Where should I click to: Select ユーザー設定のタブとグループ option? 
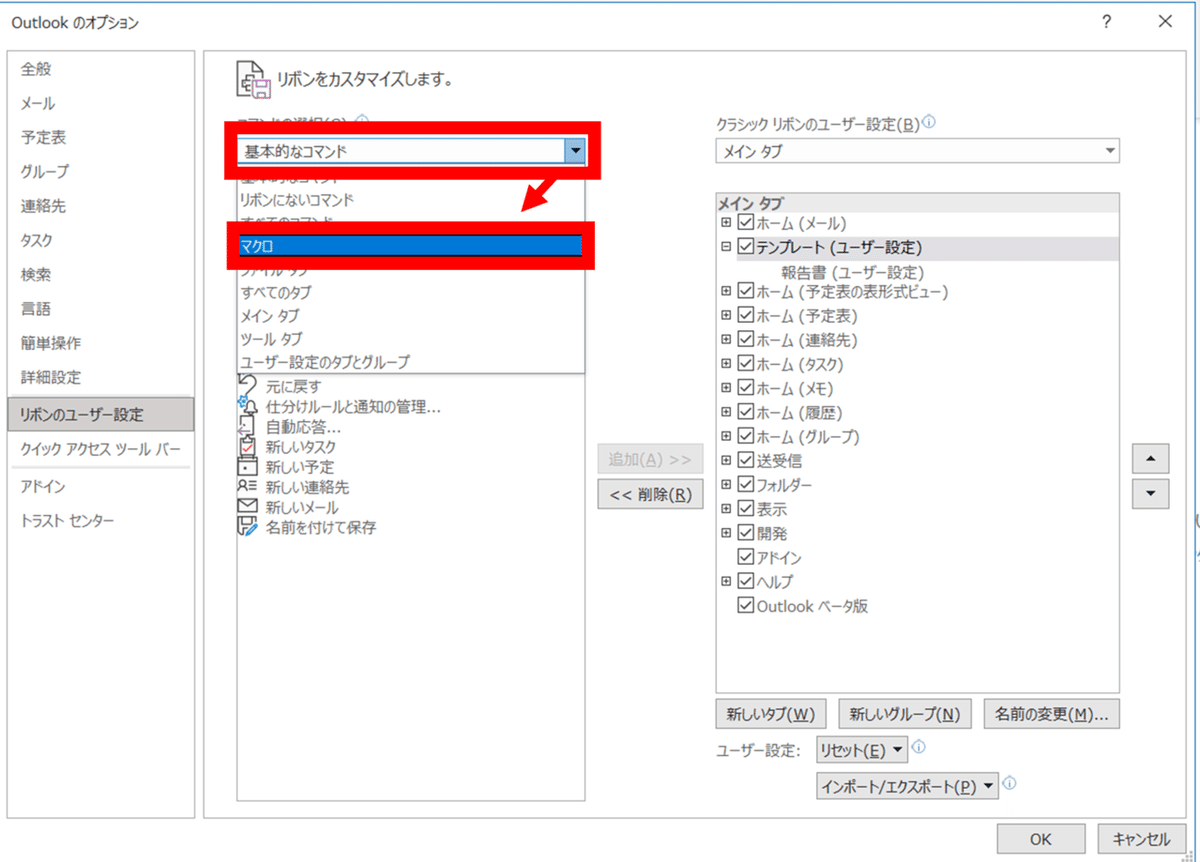[x=410, y=362]
